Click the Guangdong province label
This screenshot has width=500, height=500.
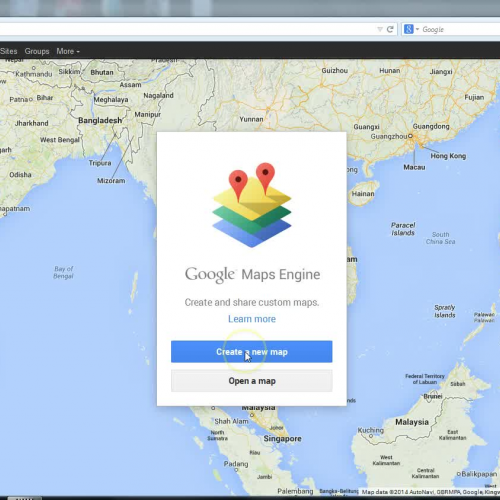[431, 126]
